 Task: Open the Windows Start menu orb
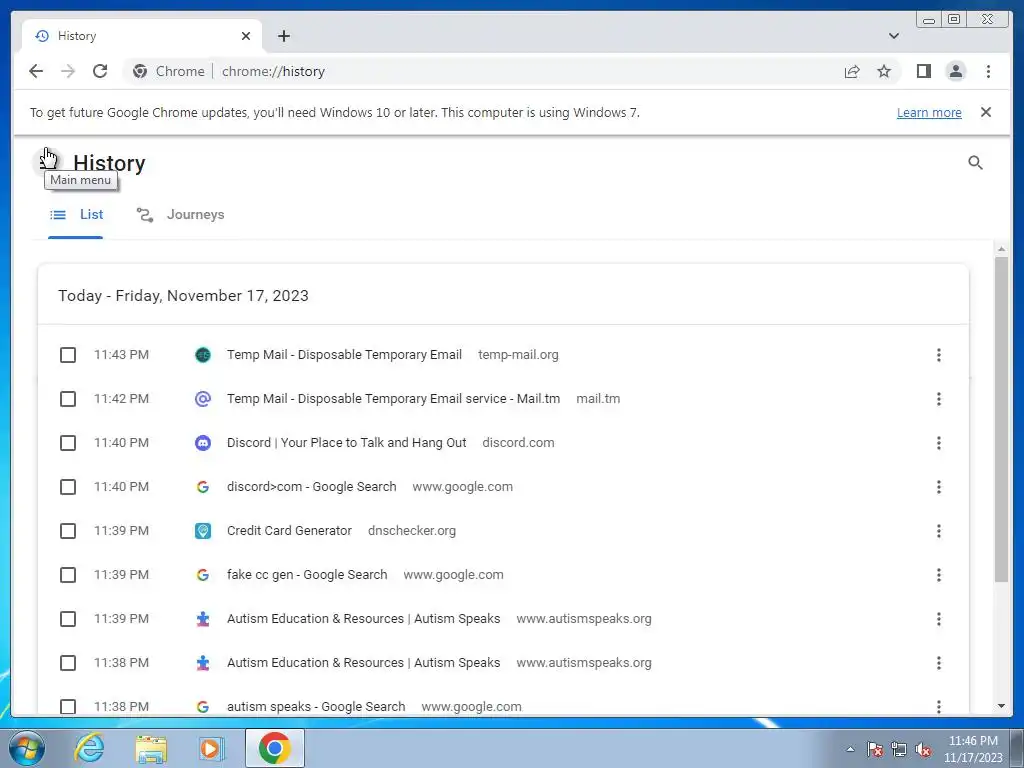[x=26, y=748]
